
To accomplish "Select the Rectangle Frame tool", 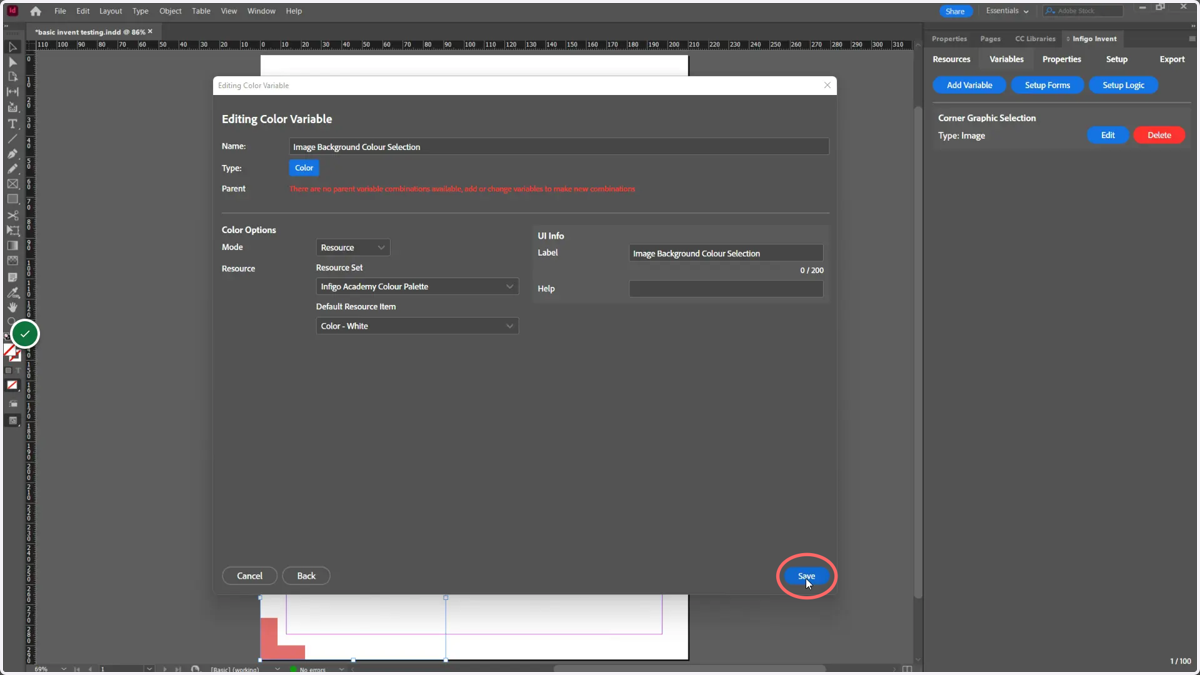I will pyautogui.click(x=13, y=184).
